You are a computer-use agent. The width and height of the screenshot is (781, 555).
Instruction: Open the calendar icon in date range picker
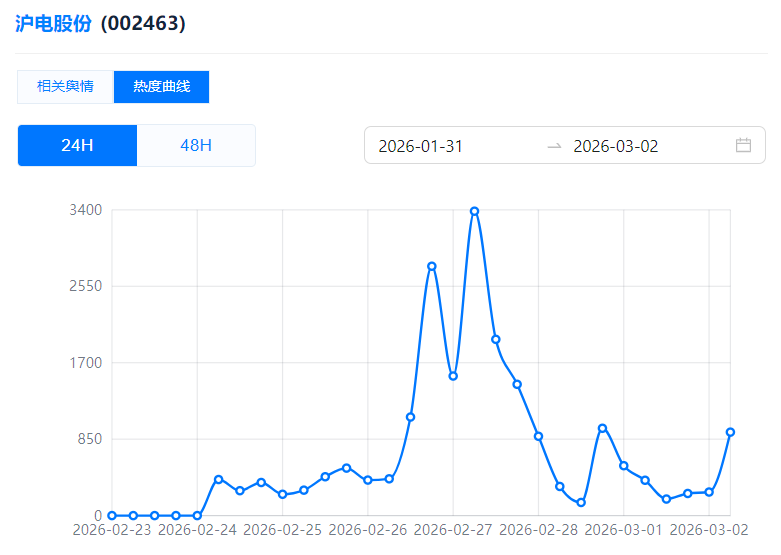(743, 145)
